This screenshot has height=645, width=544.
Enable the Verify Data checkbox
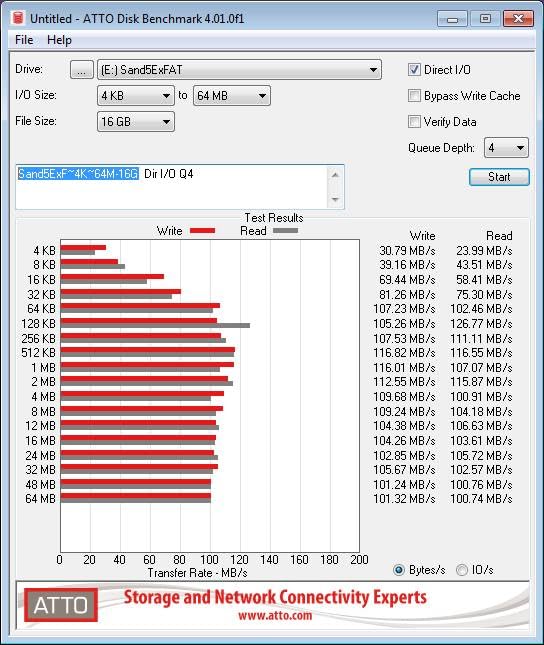[x=414, y=122]
